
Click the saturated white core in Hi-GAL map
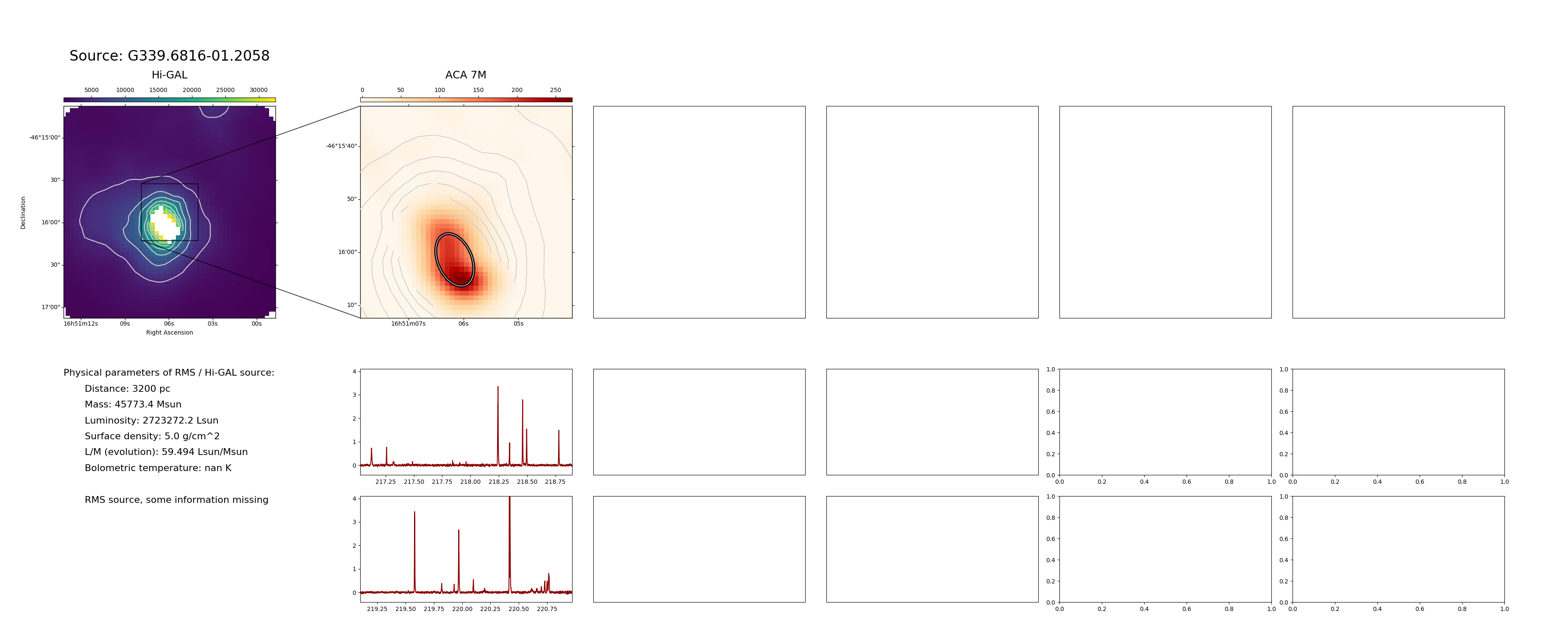tap(166, 226)
